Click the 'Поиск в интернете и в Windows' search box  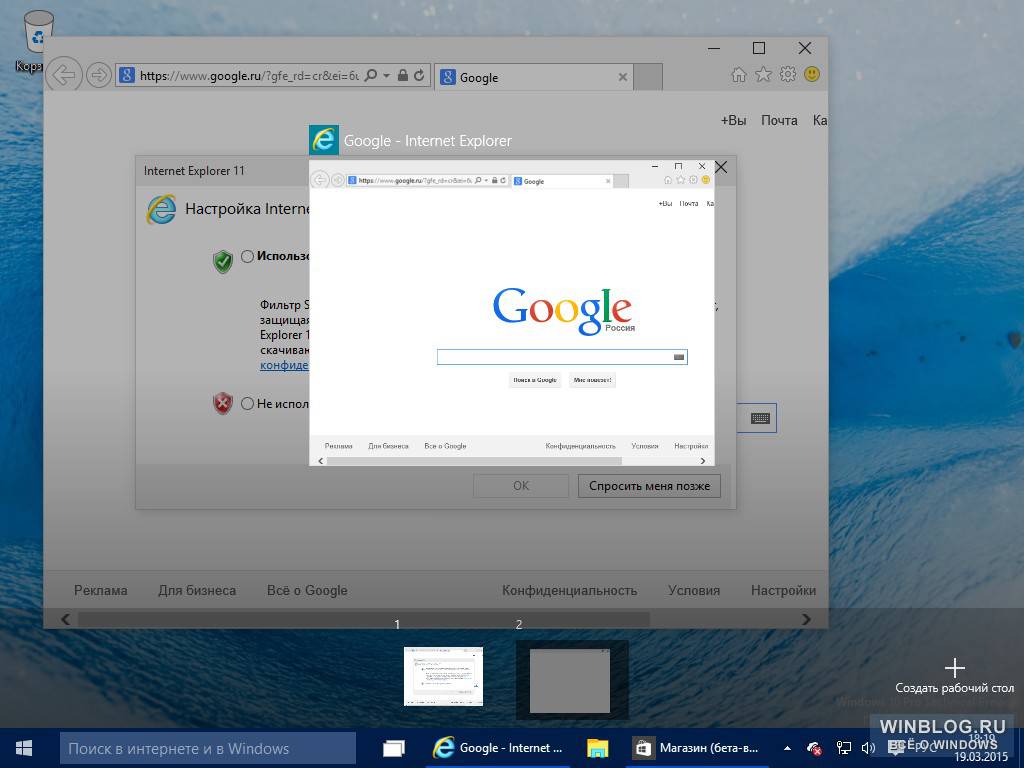click(208, 748)
